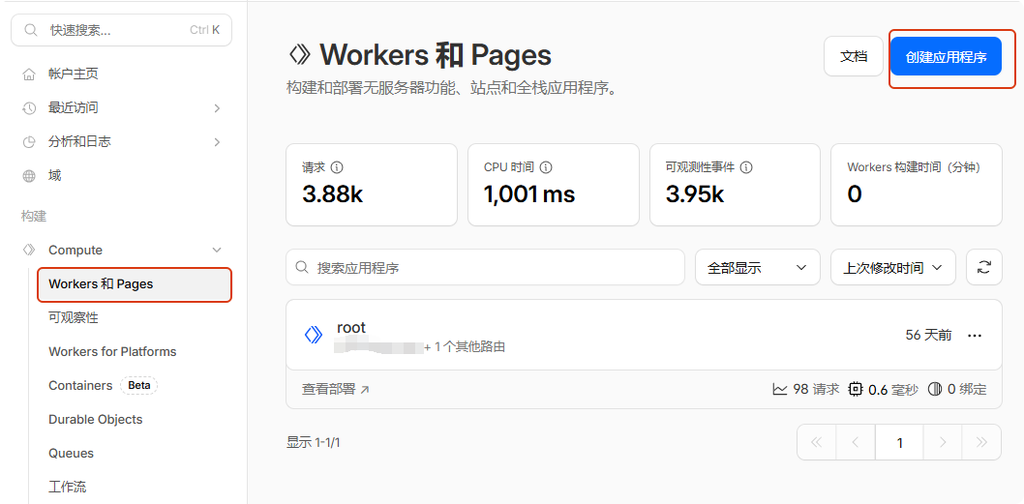Screen dimensions: 1024x504
Task: Click the 56 天前 timestamp
Action: [929, 336]
